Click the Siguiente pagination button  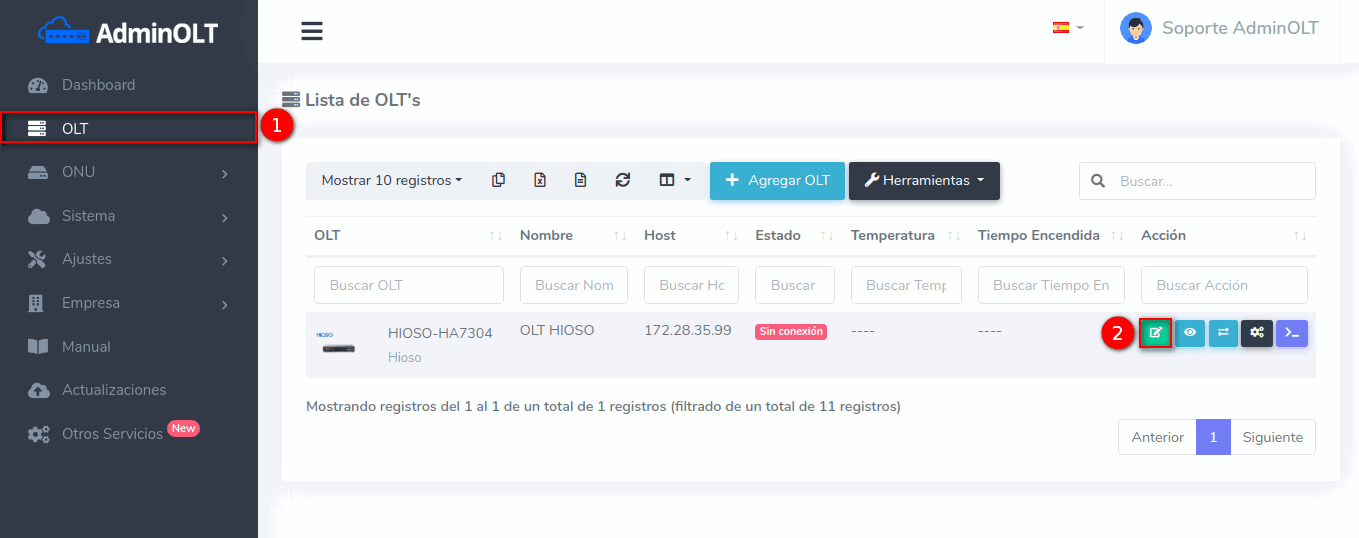click(x=1272, y=437)
